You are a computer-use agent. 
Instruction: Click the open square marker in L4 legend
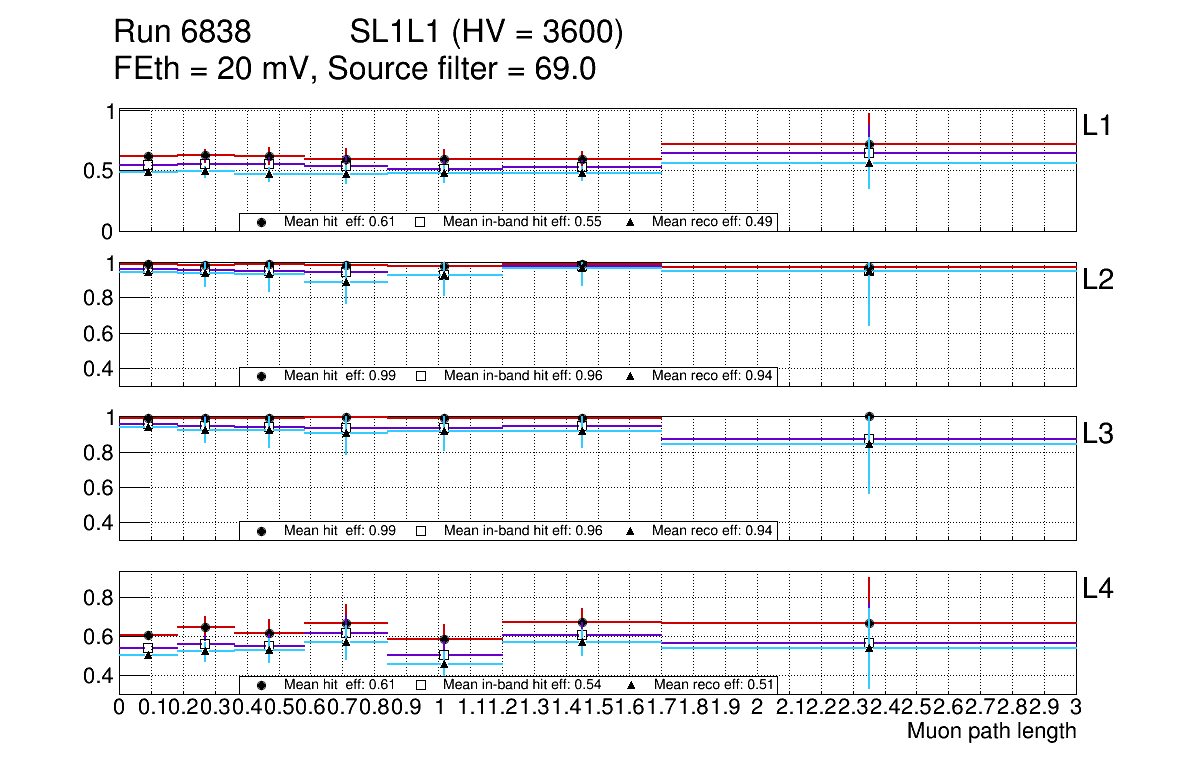[421, 685]
